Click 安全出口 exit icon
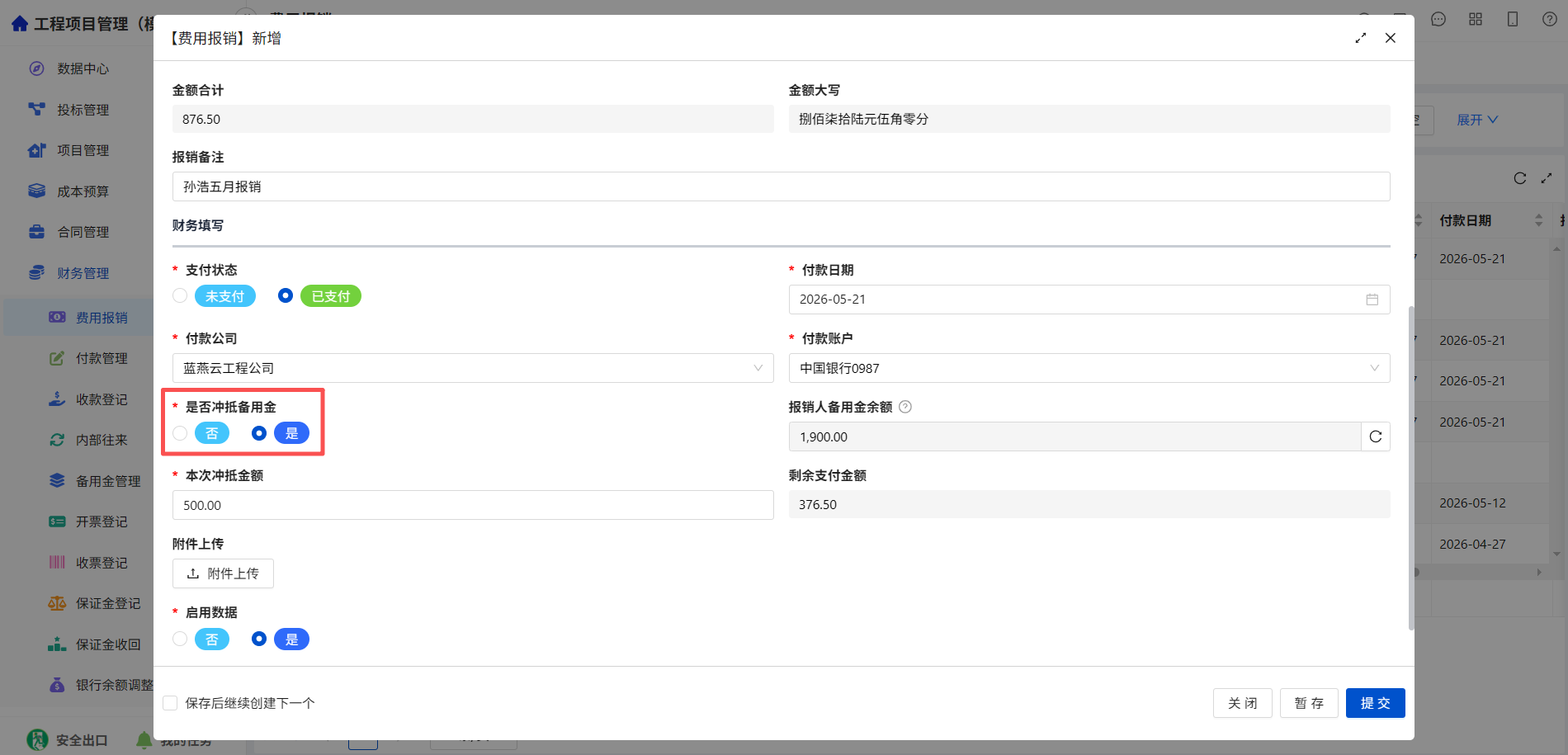Screen dimensions: 1568x755 tap(37, 740)
